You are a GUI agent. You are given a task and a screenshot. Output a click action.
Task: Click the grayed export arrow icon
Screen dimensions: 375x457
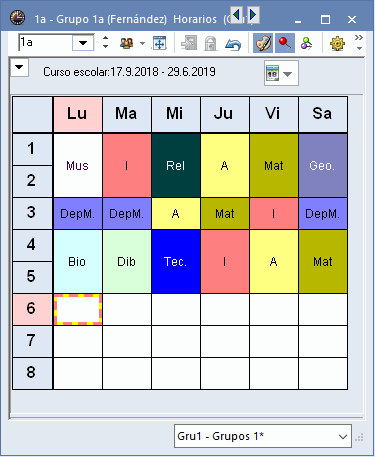[189, 43]
